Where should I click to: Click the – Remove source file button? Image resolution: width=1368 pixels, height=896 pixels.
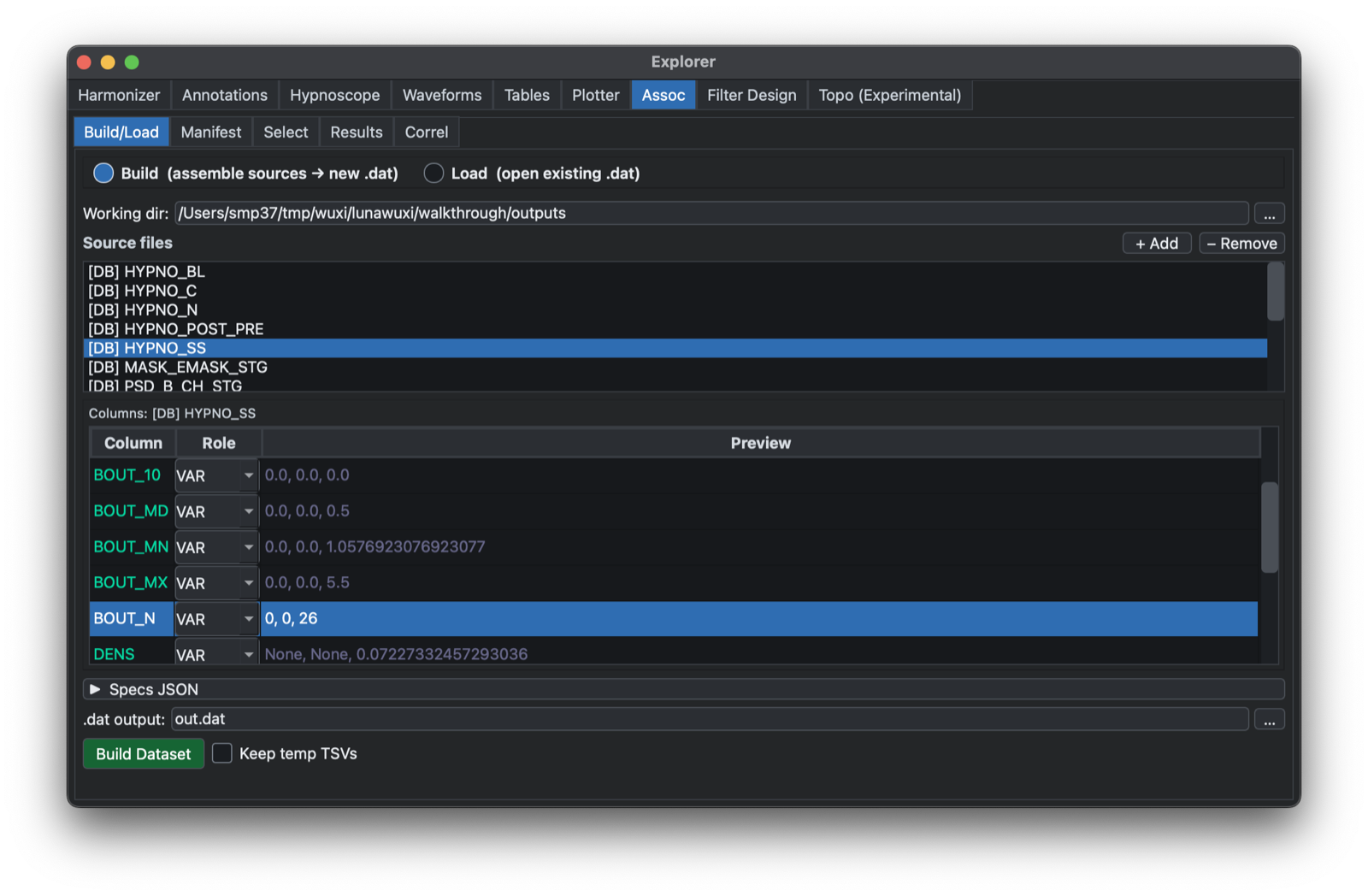pyautogui.click(x=1241, y=244)
